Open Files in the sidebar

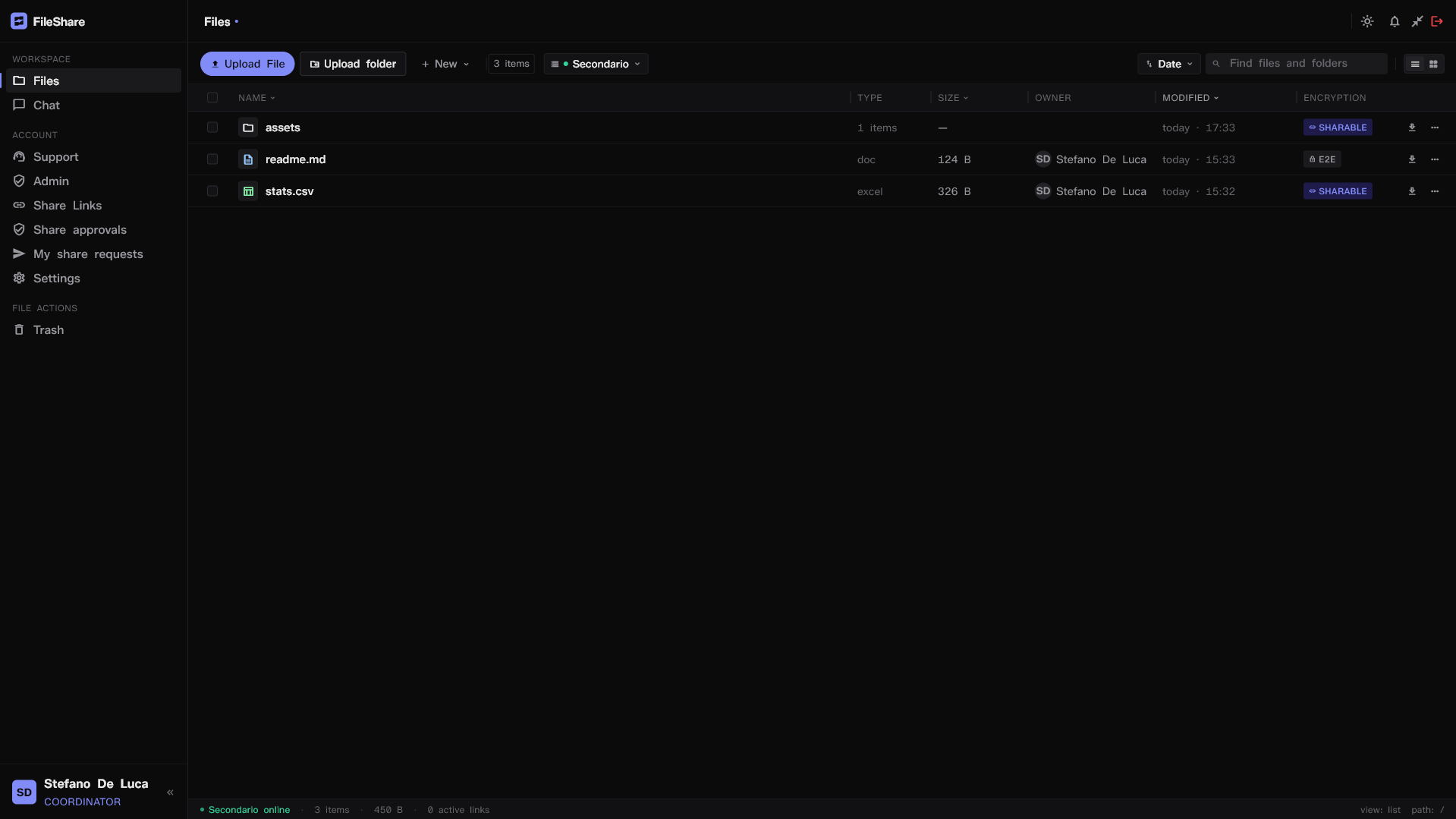coord(93,80)
